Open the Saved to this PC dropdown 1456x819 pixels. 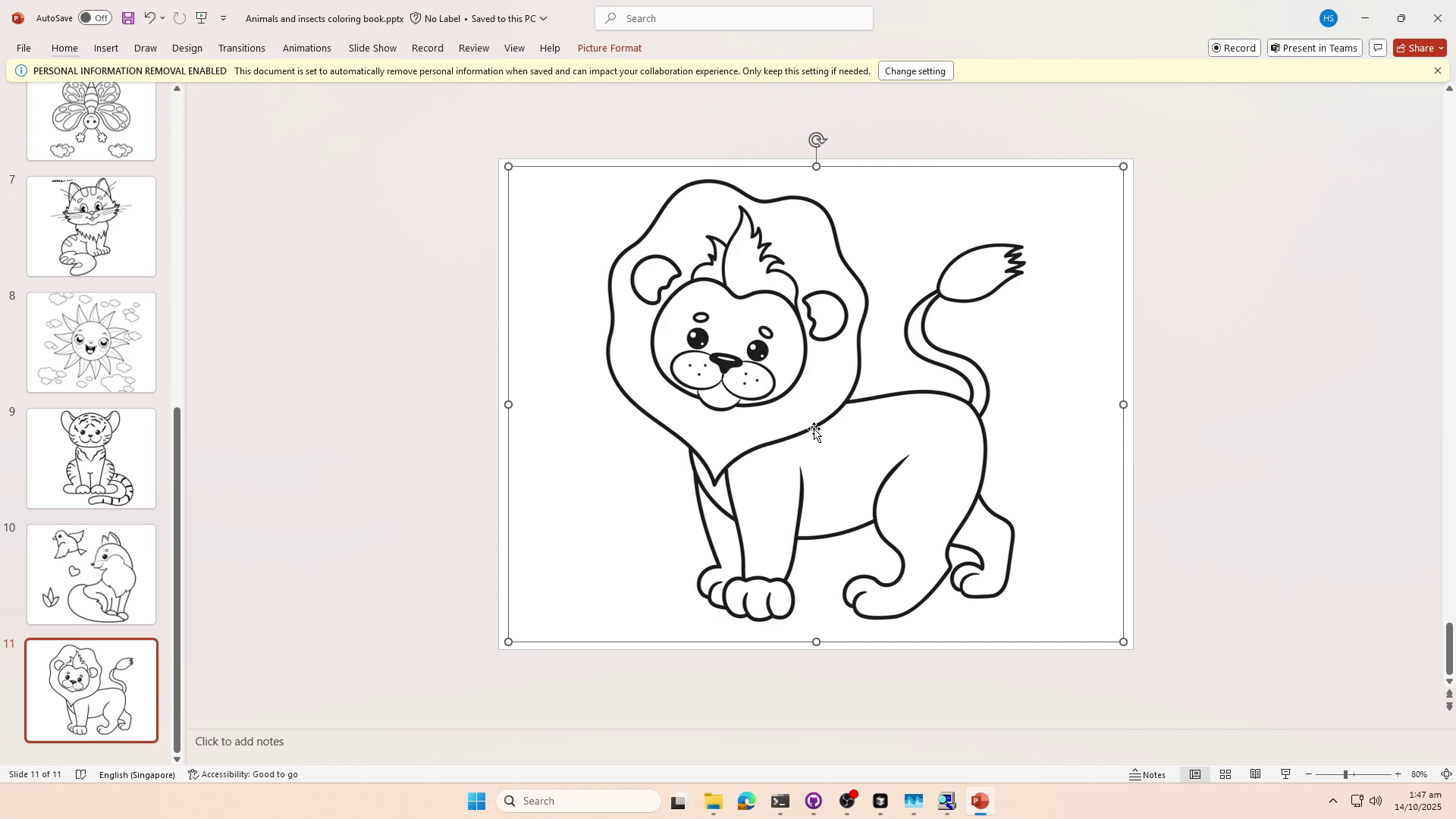[x=544, y=18]
